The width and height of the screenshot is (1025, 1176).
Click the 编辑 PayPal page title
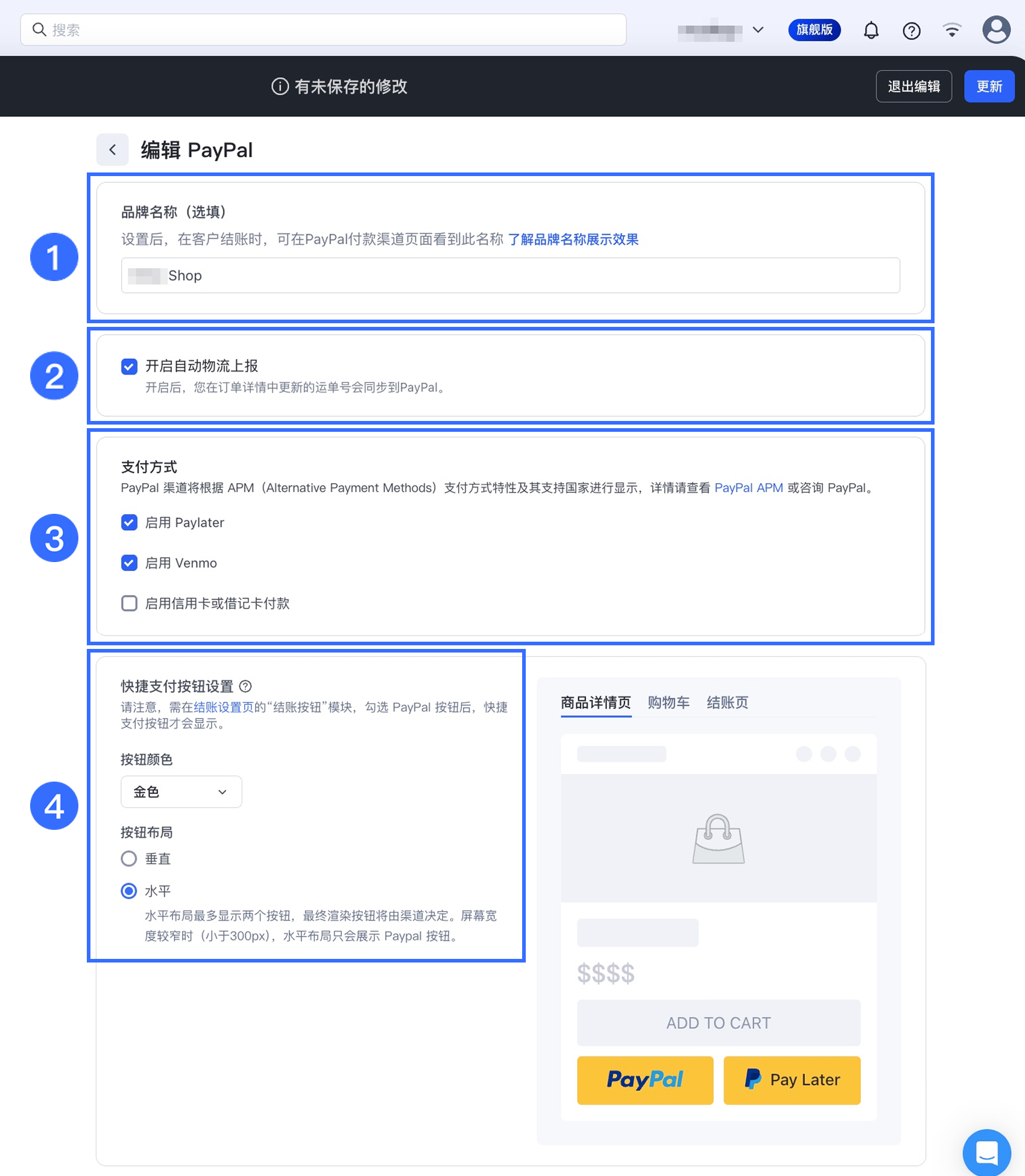tap(197, 150)
